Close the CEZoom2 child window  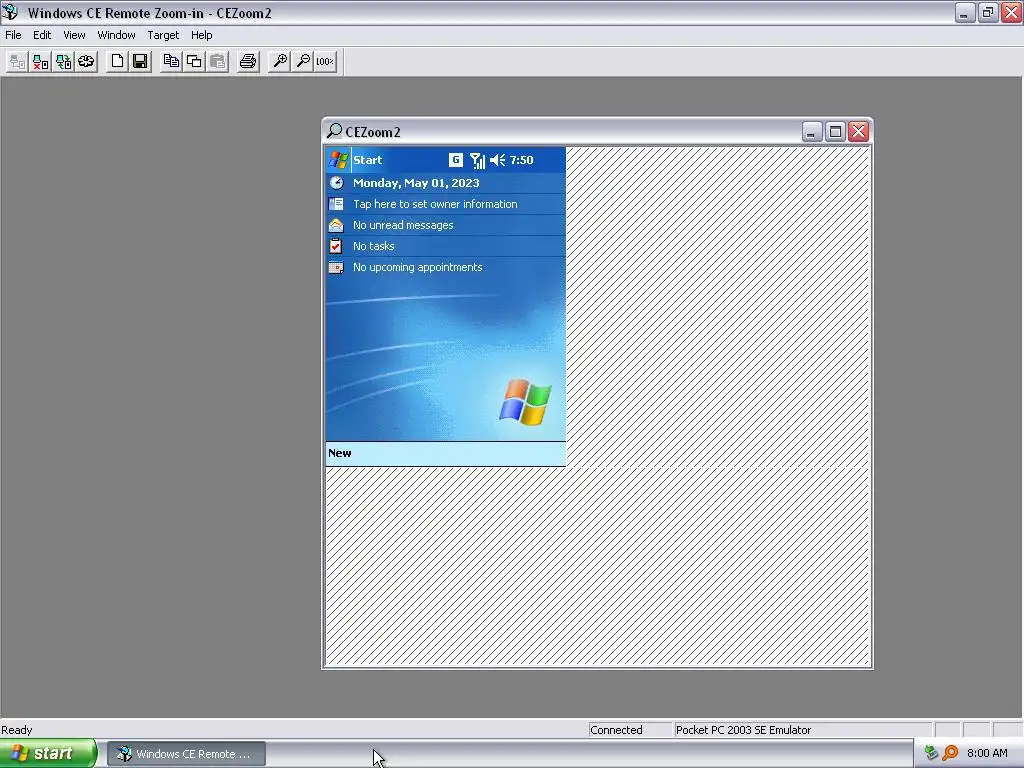859,132
